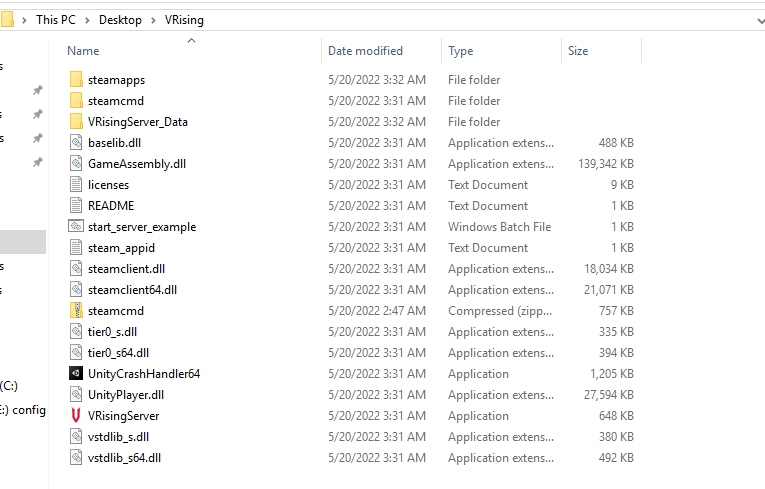Click the GameAssembly.dll file icon
The height and width of the screenshot is (489, 765).
pyautogui.click(x=76, y=163)
